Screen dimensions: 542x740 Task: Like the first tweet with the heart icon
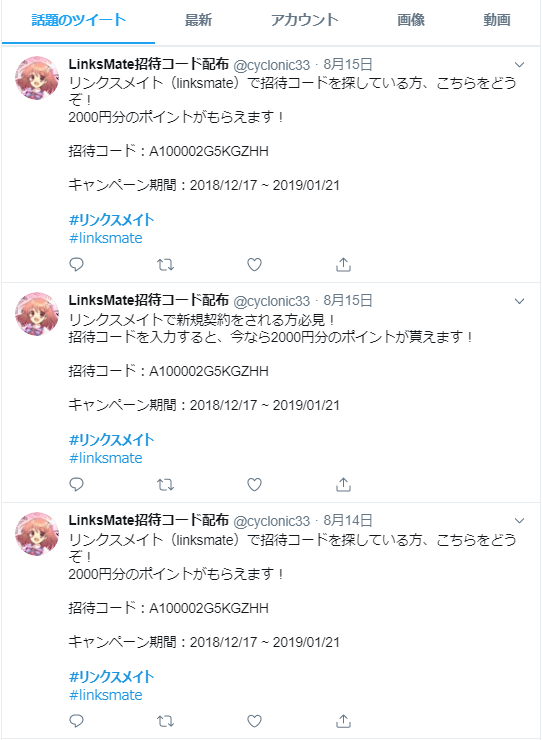[254, 265]
